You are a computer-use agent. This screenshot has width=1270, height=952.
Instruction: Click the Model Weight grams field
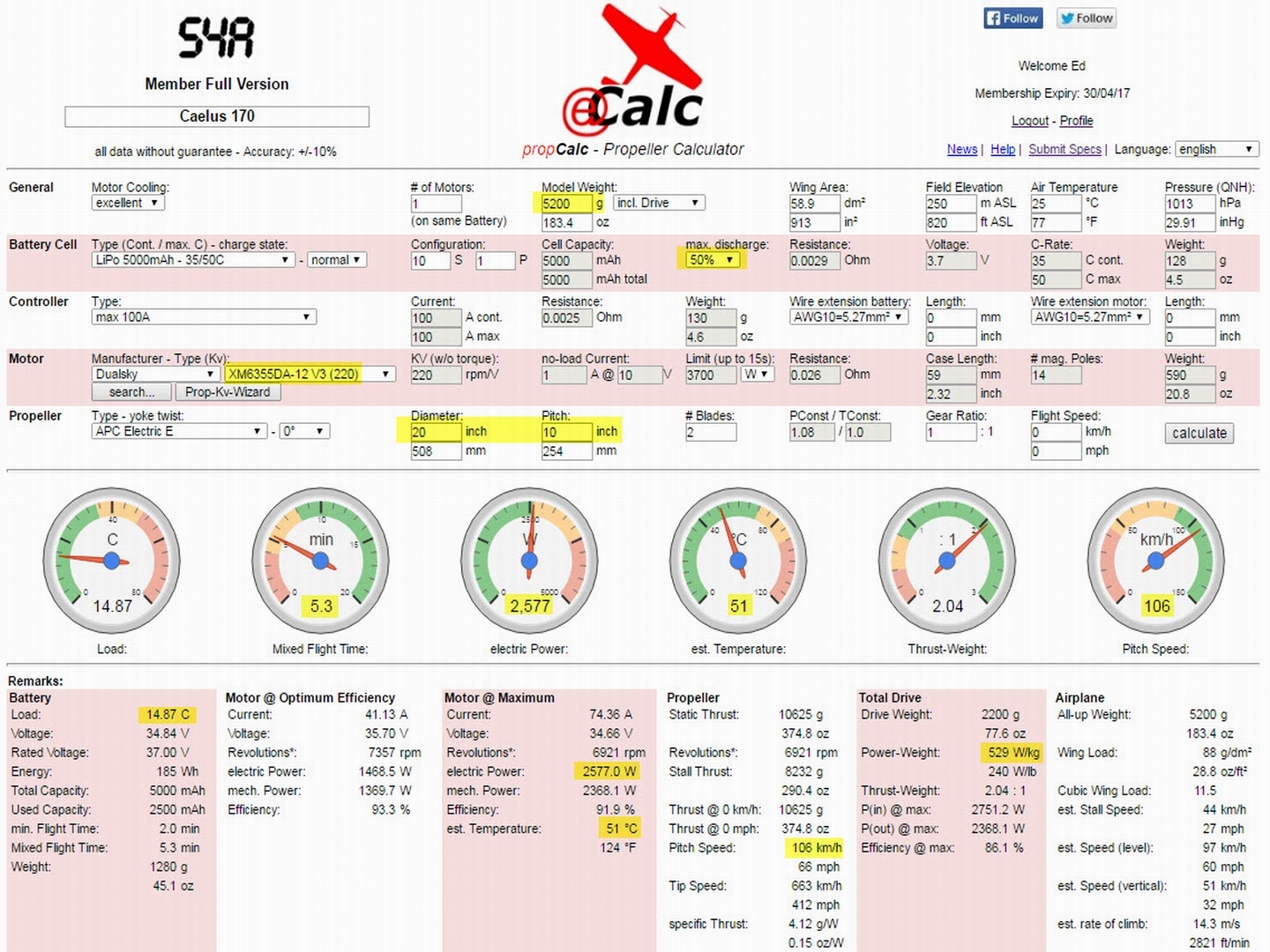(x=566, y=204)
